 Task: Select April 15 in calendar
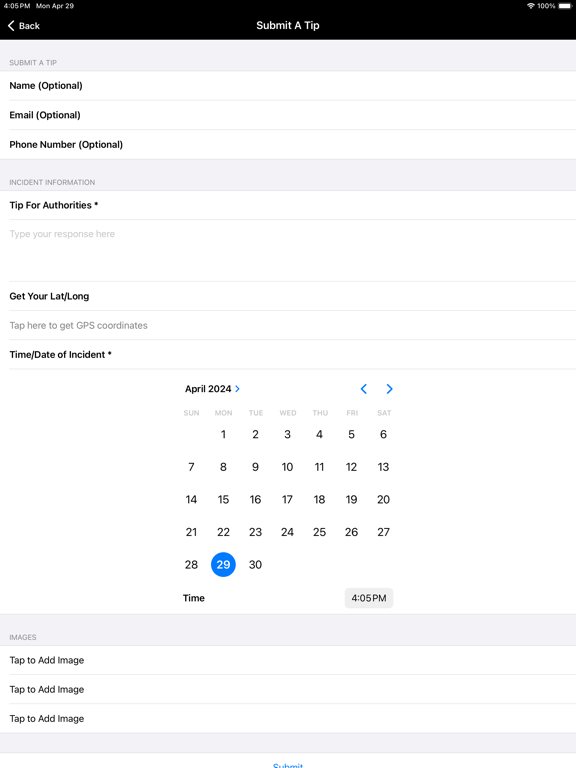click(223, 500)
